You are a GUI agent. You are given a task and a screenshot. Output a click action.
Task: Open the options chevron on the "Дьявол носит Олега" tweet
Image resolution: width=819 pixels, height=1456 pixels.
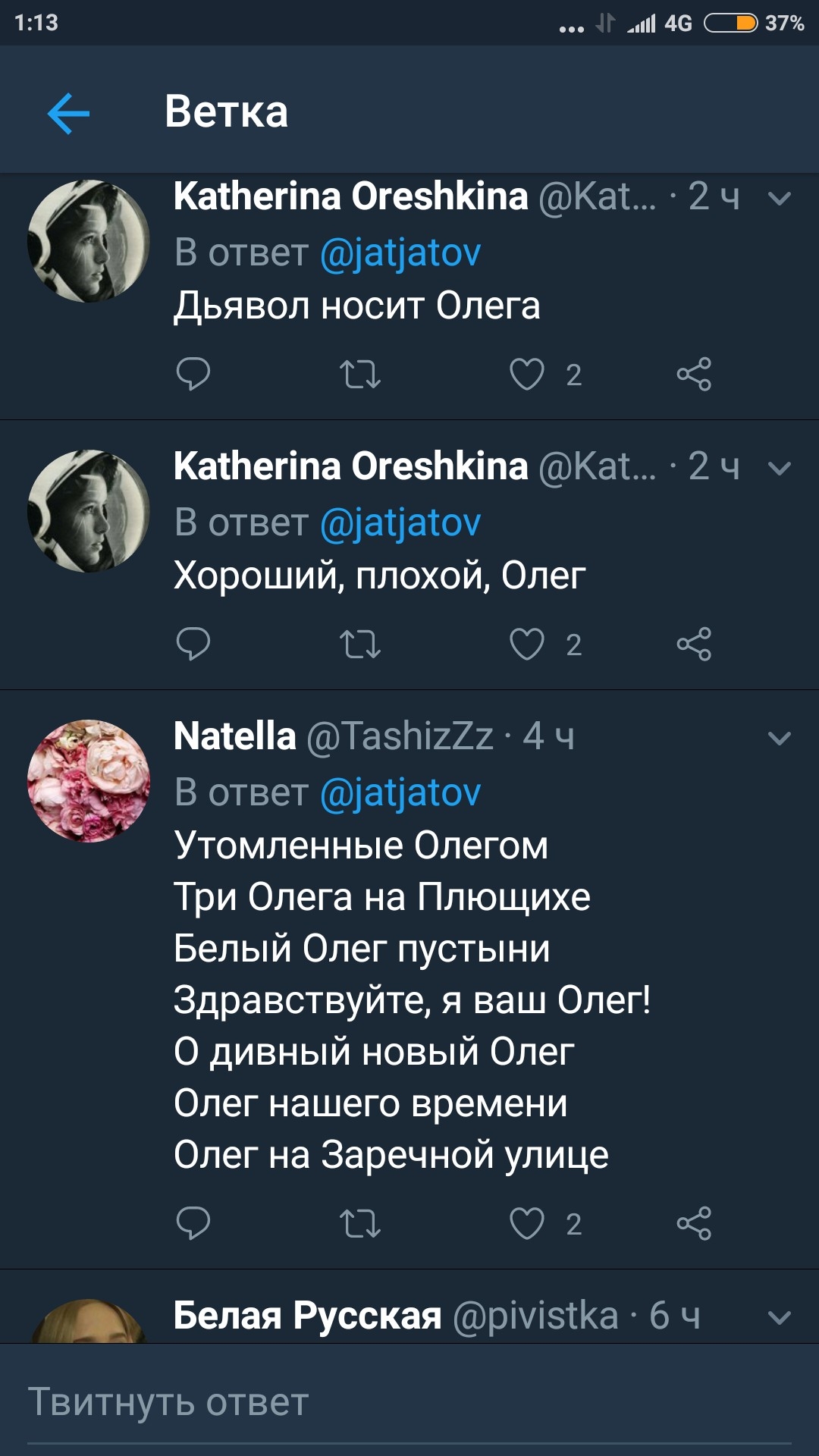(779, 199)
